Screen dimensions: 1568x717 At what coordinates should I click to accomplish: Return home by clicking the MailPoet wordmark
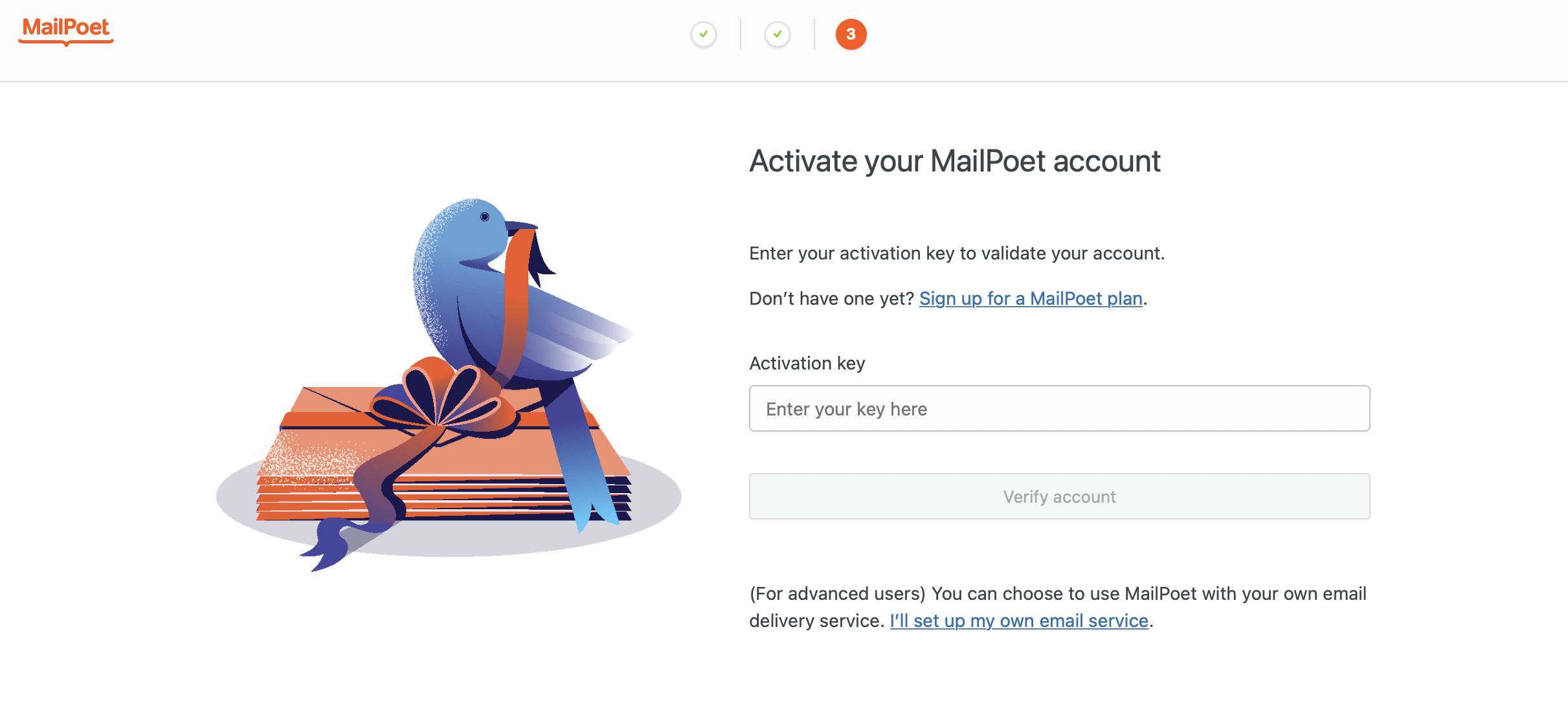65,31
